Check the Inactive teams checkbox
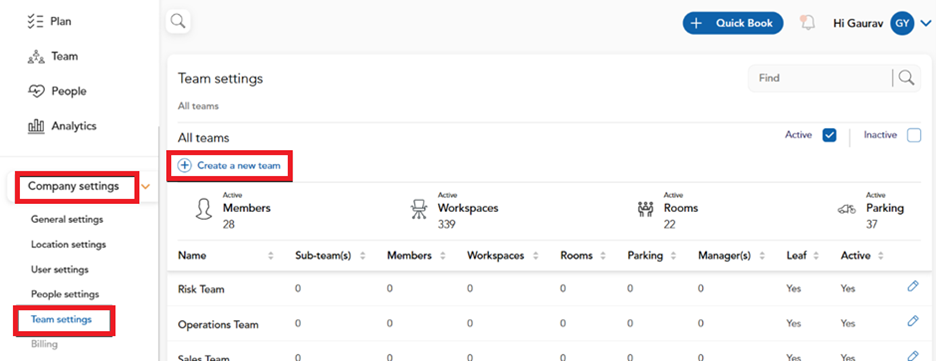Screen dimensions: 936x361 coord(914,135)
